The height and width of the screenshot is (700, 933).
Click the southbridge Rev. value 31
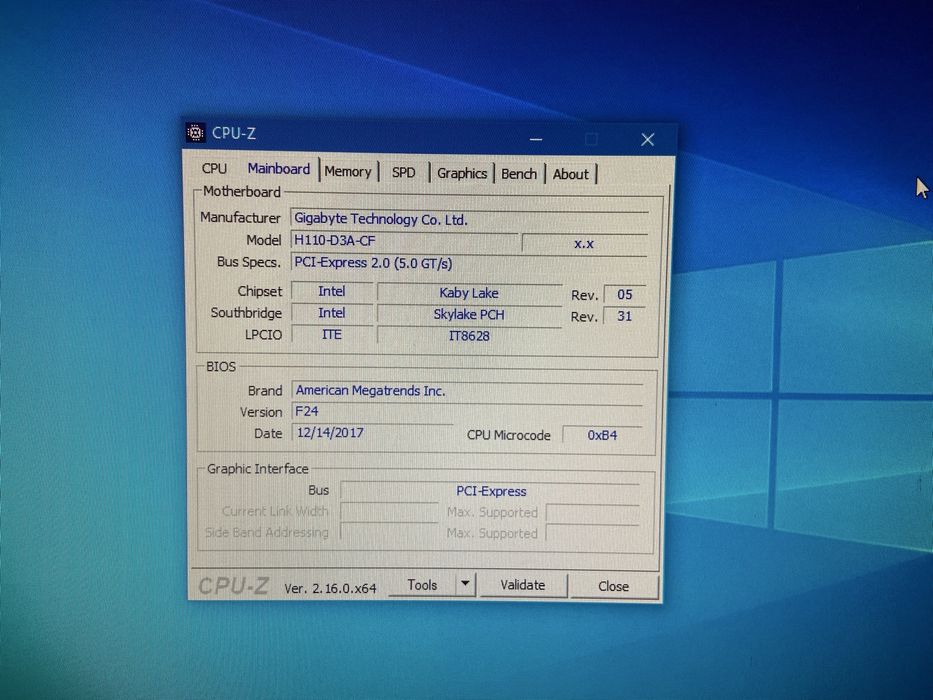(624, 316)
